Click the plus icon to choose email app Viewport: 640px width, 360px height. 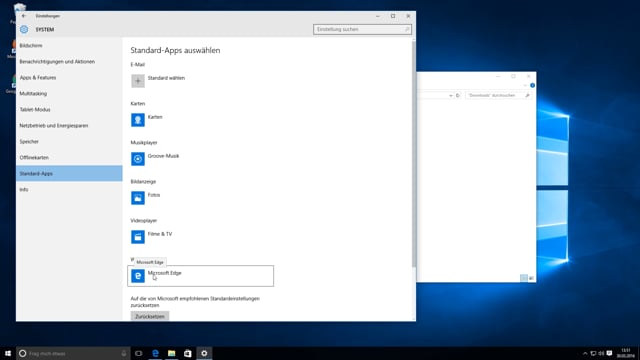(x=138, y=81)
